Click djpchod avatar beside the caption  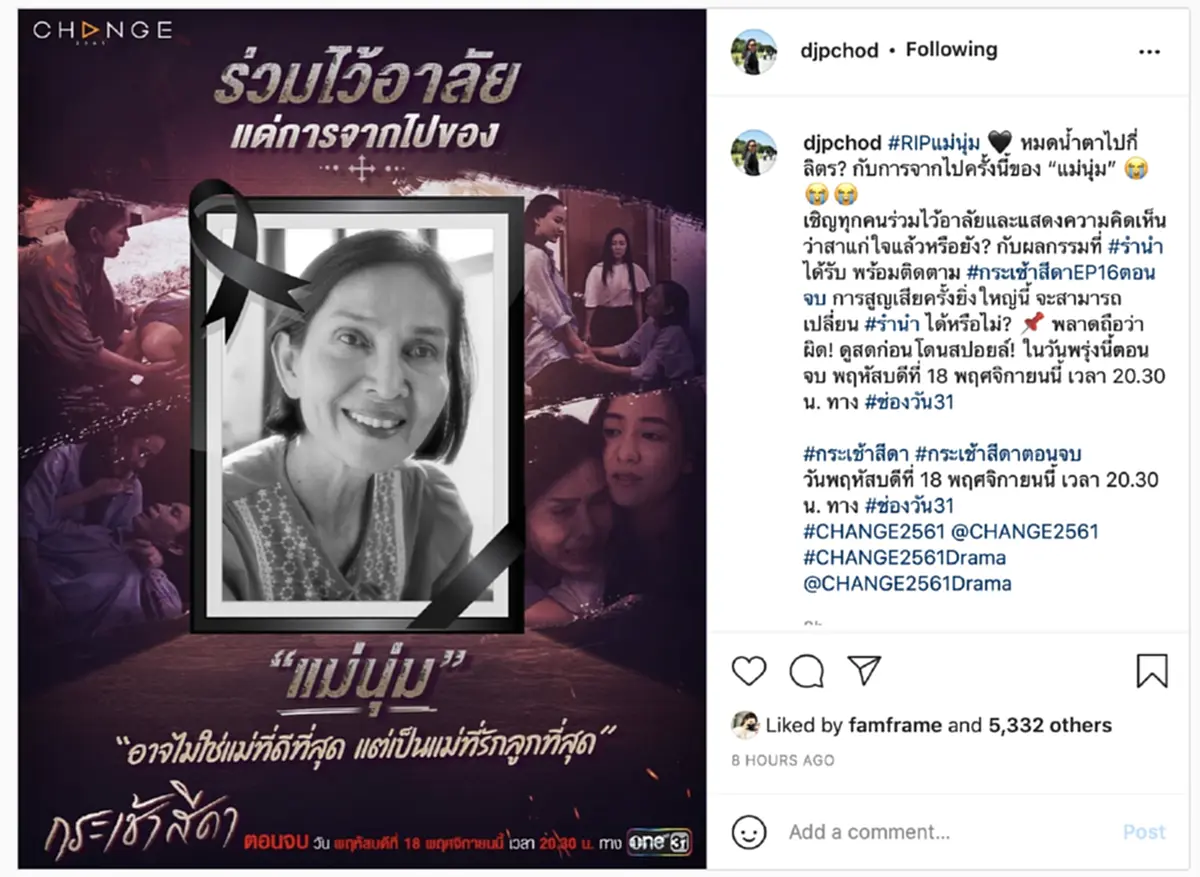click(754, 152)
